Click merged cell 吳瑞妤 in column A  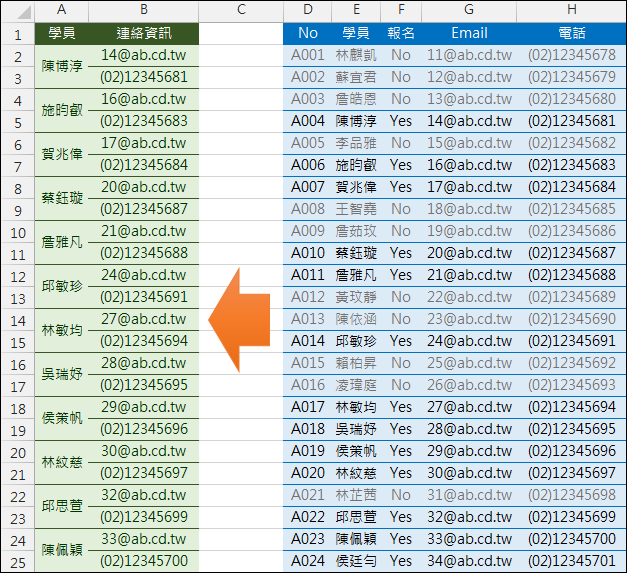[62, 374]
